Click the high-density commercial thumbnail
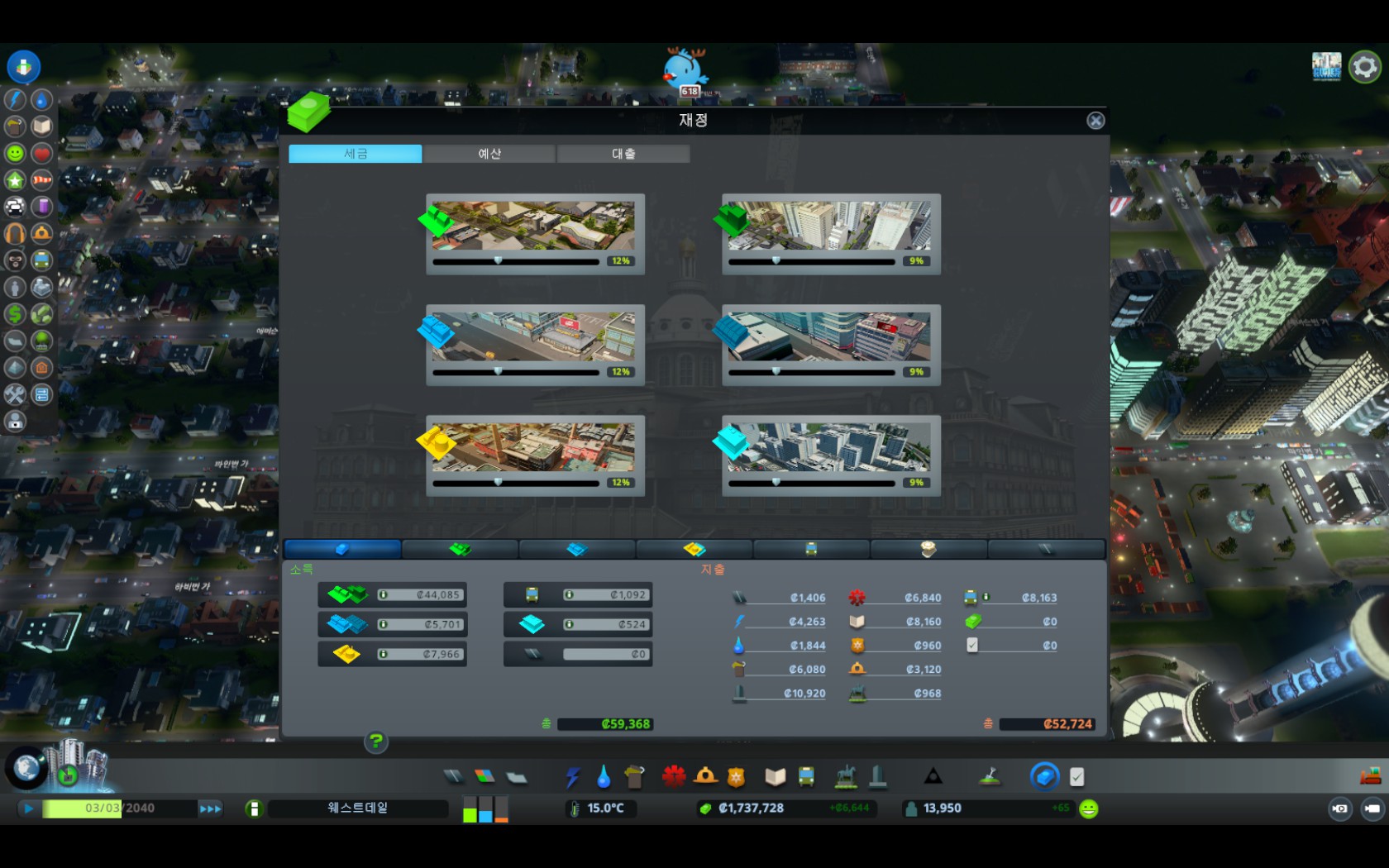1389x868 pixels. 829,336
